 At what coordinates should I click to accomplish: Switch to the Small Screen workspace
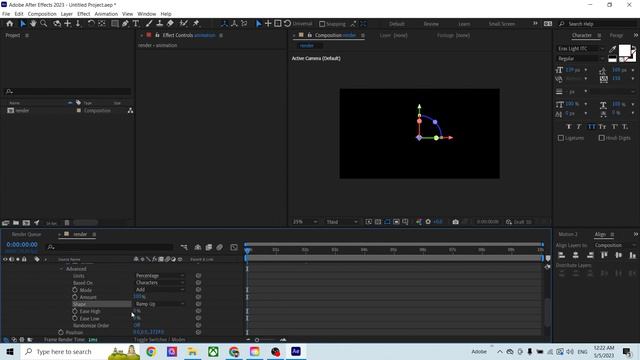(502, 24)
